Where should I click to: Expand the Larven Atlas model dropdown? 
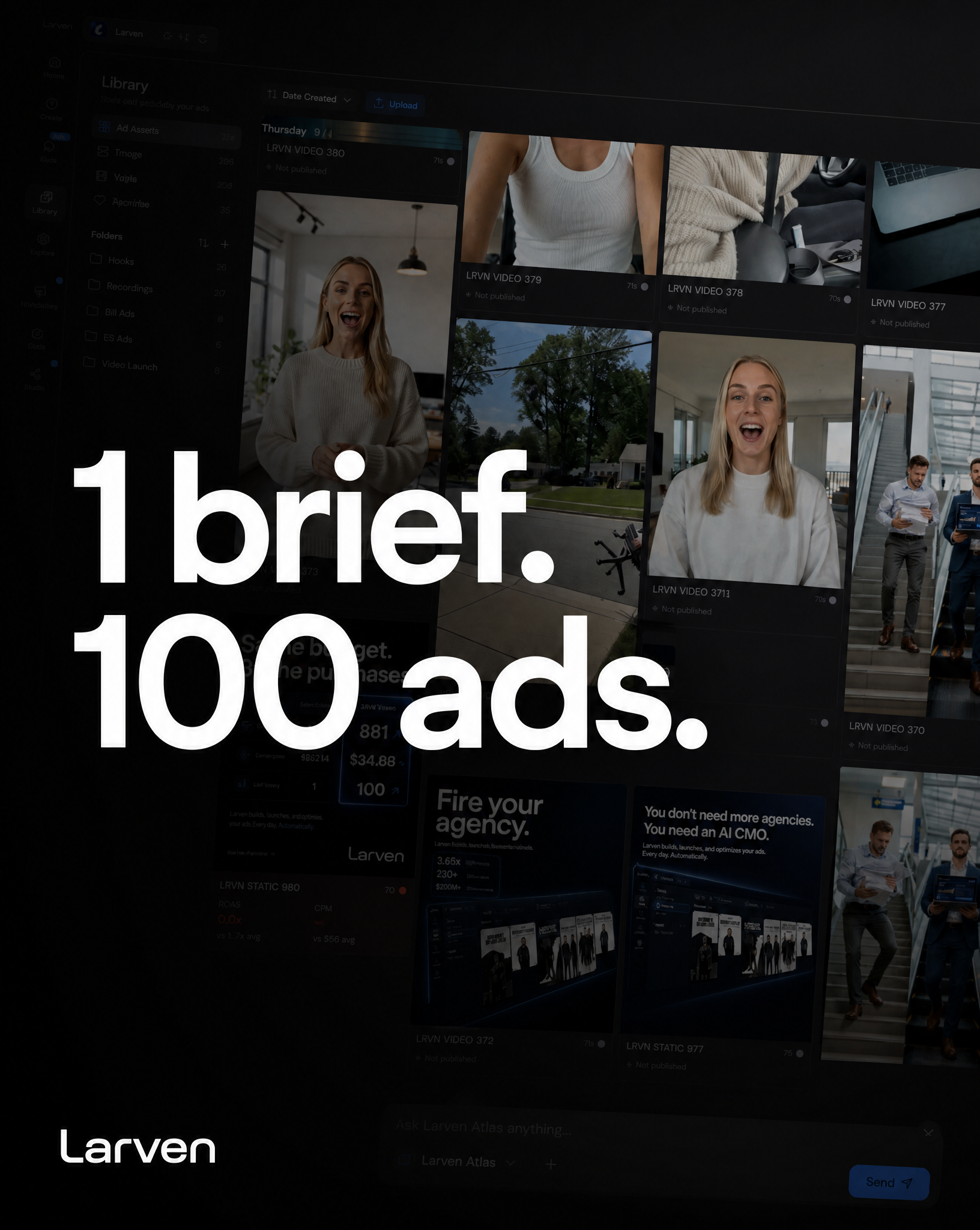point(511,1163)
